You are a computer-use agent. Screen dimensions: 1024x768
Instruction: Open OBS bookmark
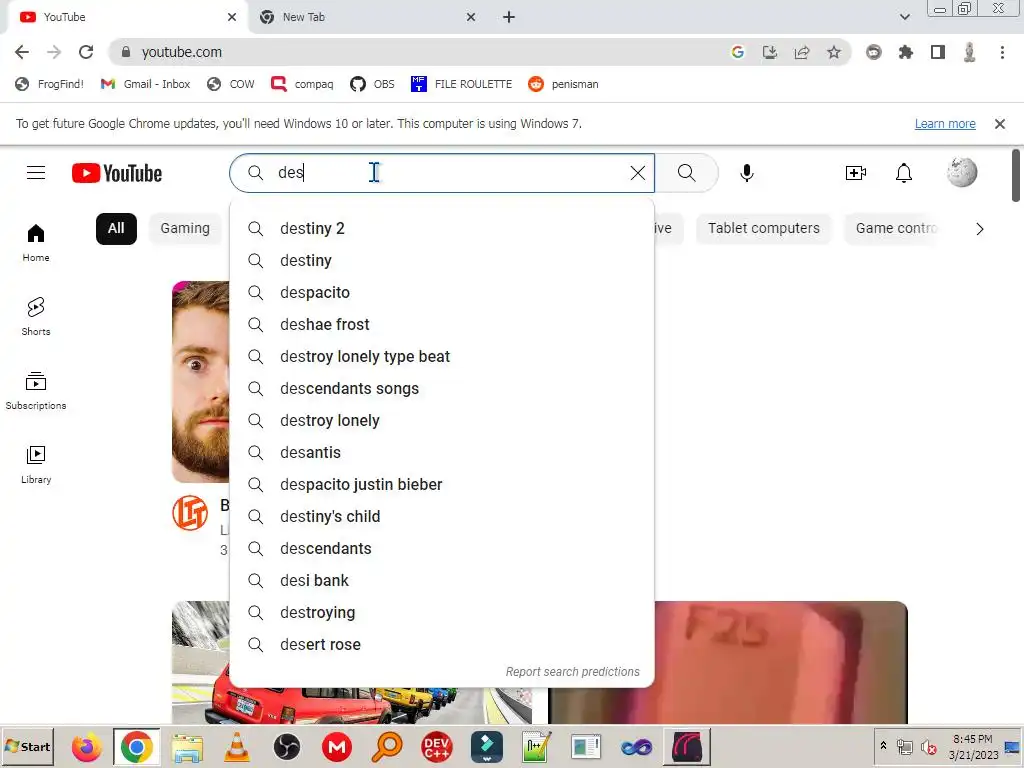pos(372,84)
